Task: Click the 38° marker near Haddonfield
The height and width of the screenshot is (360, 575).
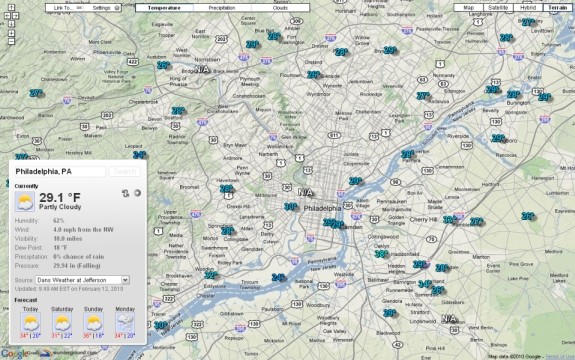Action: (381, 254)
